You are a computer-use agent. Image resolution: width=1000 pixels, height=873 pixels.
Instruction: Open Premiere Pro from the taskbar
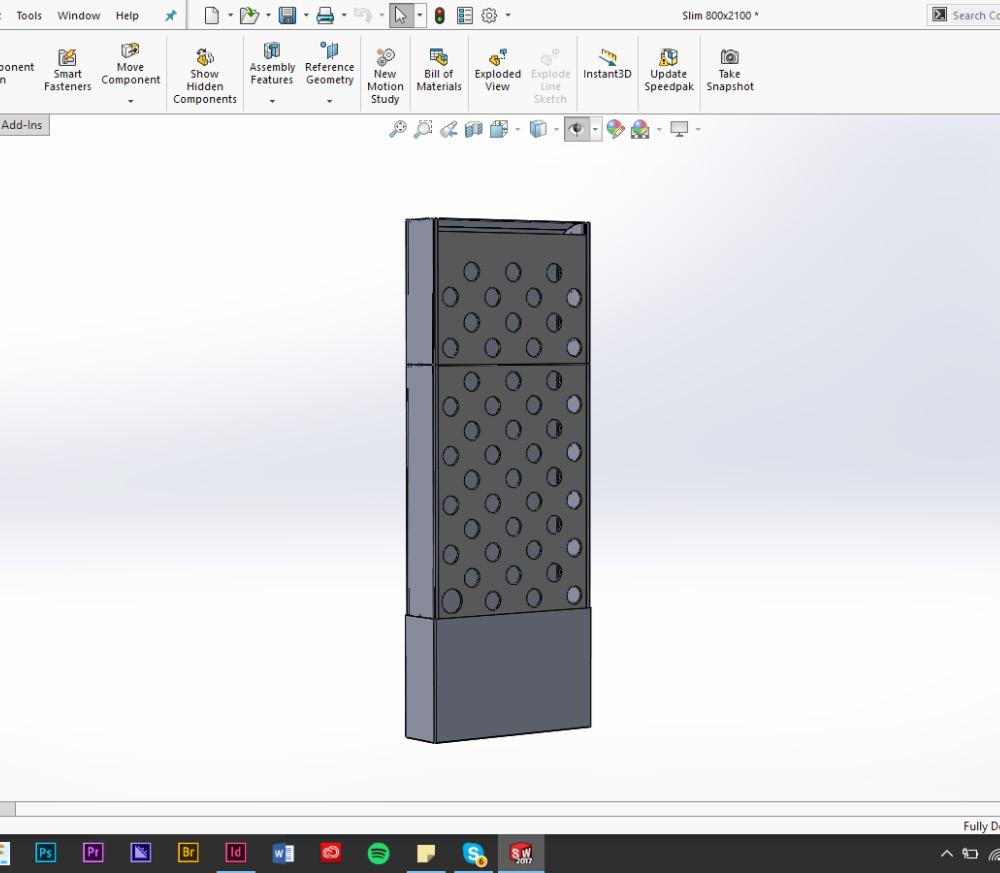tap(93, 853)
